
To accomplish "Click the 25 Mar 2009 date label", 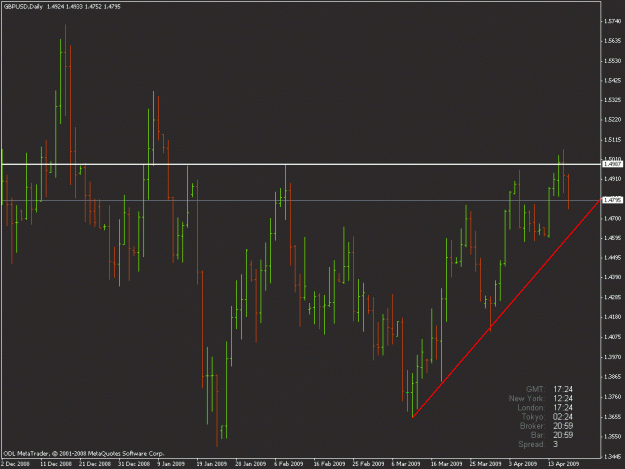I will coord(485,464).
